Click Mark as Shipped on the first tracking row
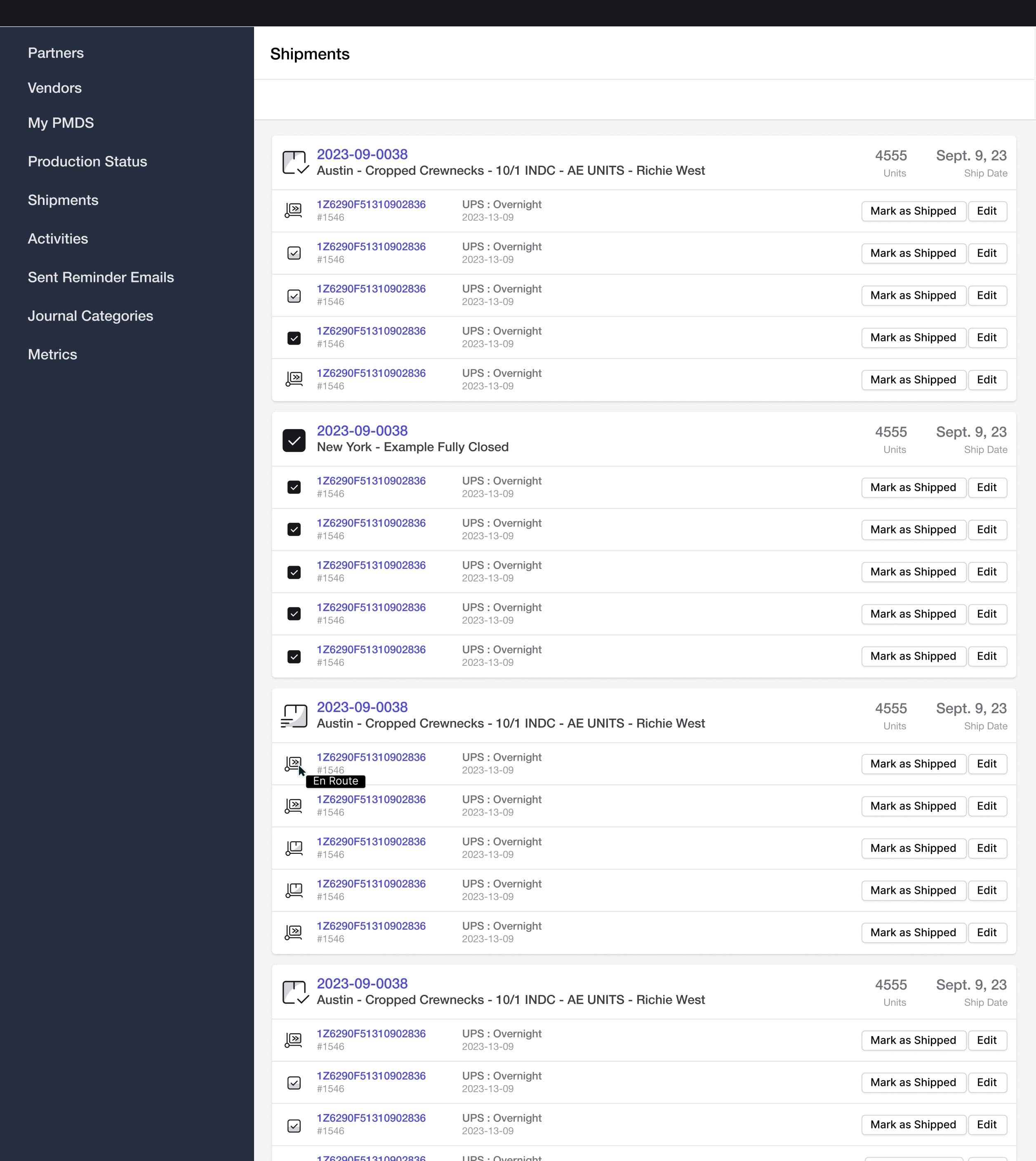The height and width of the screenshot is (1161, 1036). [913, 211]
